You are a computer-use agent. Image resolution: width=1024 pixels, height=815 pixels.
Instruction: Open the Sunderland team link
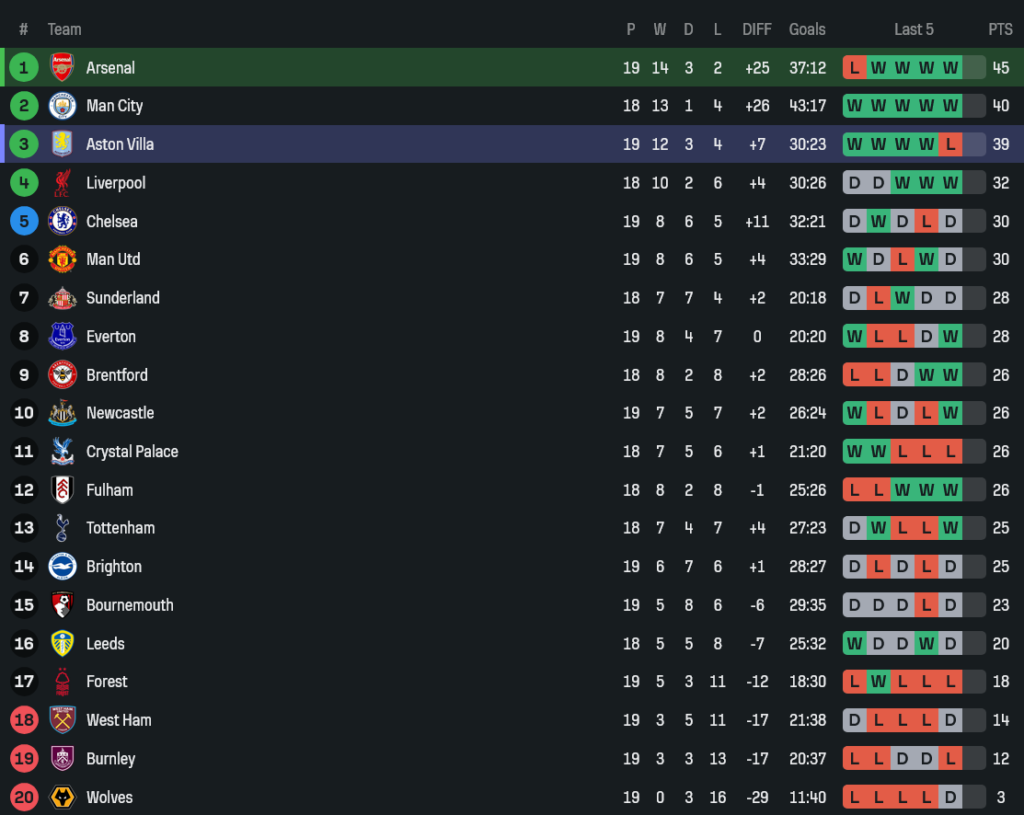pyautogui.click(x=123, y=298)
